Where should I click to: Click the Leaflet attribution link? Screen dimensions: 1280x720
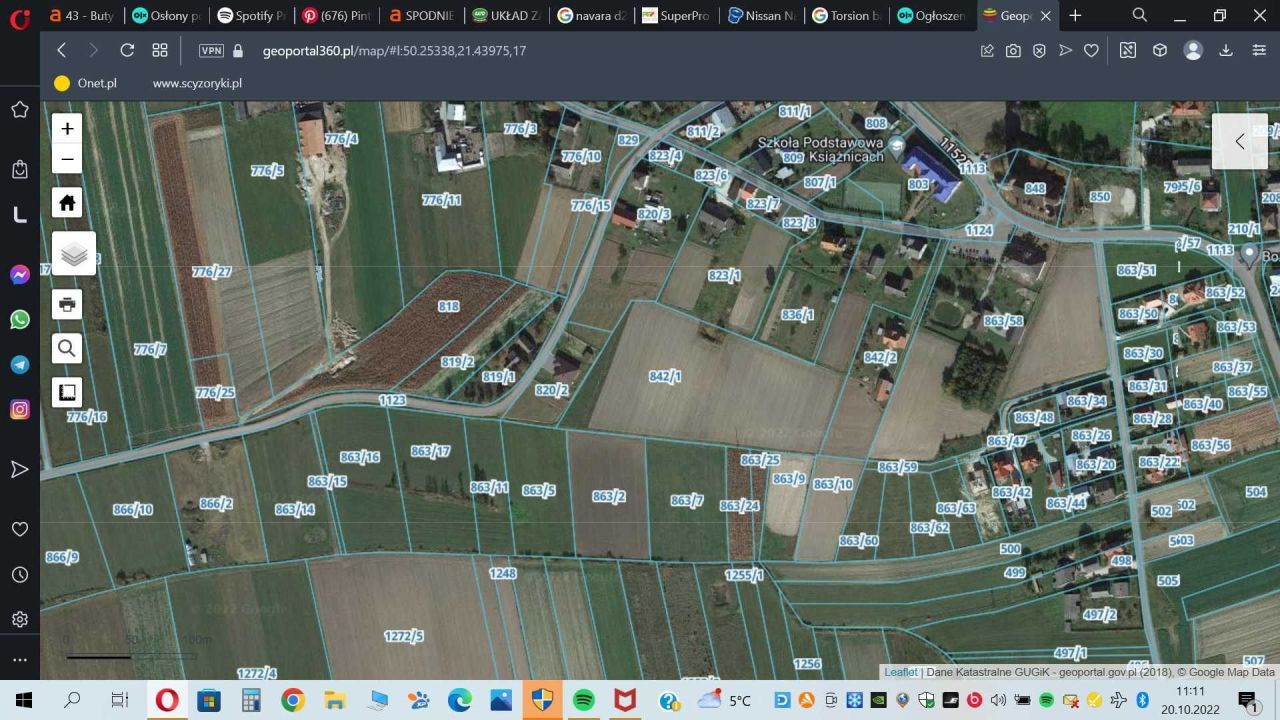tap(901, 672)
